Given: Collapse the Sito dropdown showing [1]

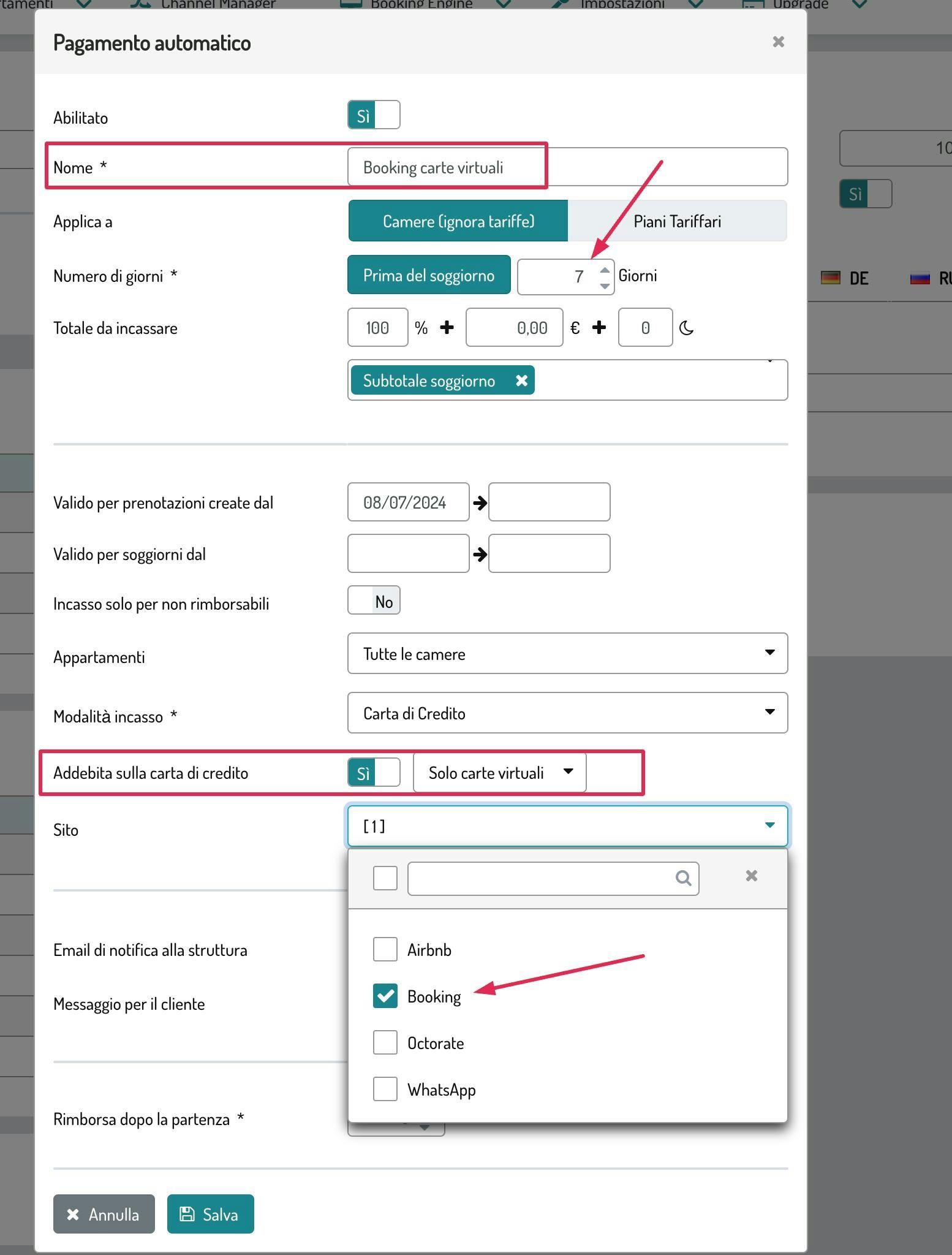Looking at the screenshot, I should coord(567,826).
